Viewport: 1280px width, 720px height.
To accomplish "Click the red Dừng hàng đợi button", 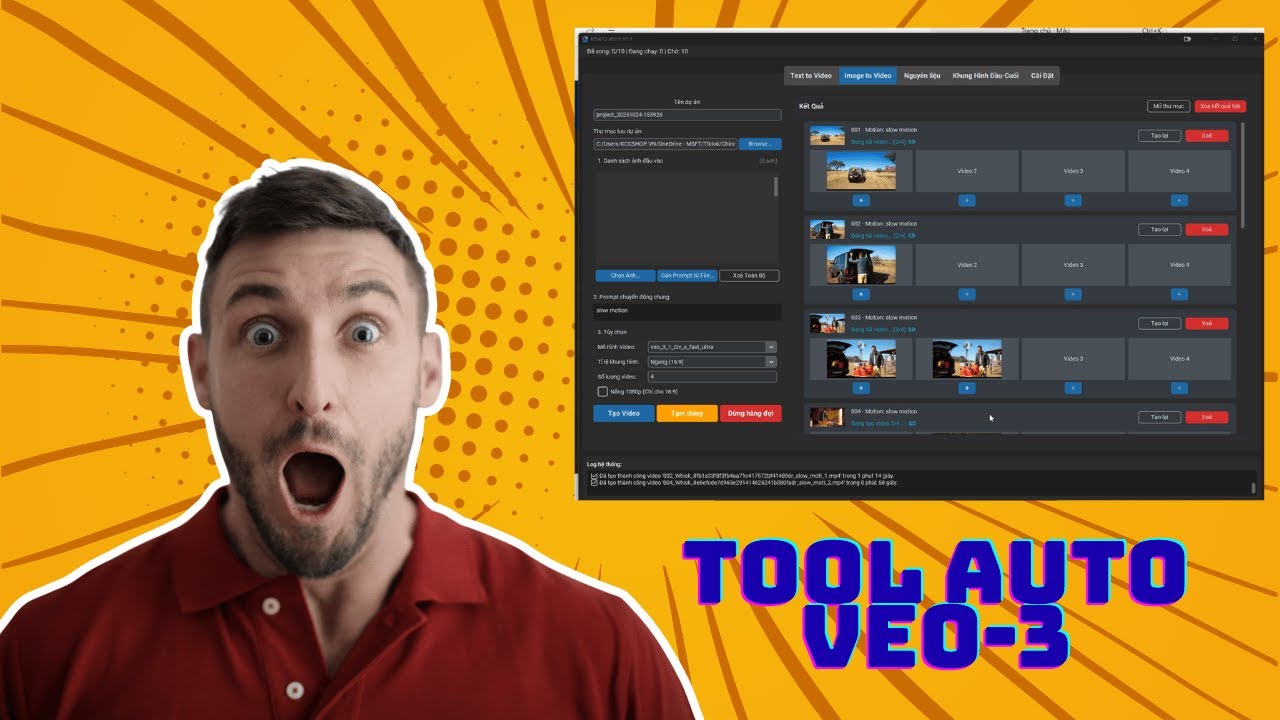I will pos(750,413).
